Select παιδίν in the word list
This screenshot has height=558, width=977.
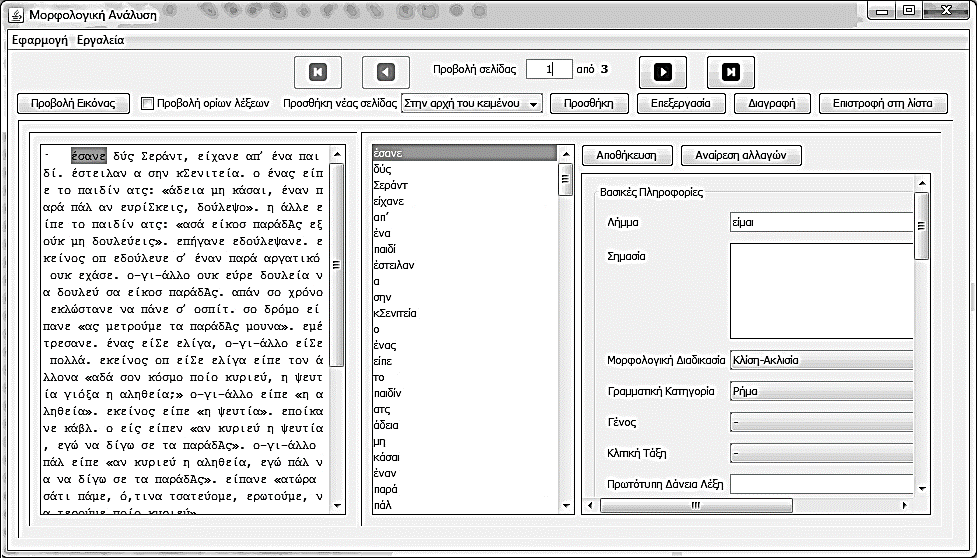(x=464, y=394)
